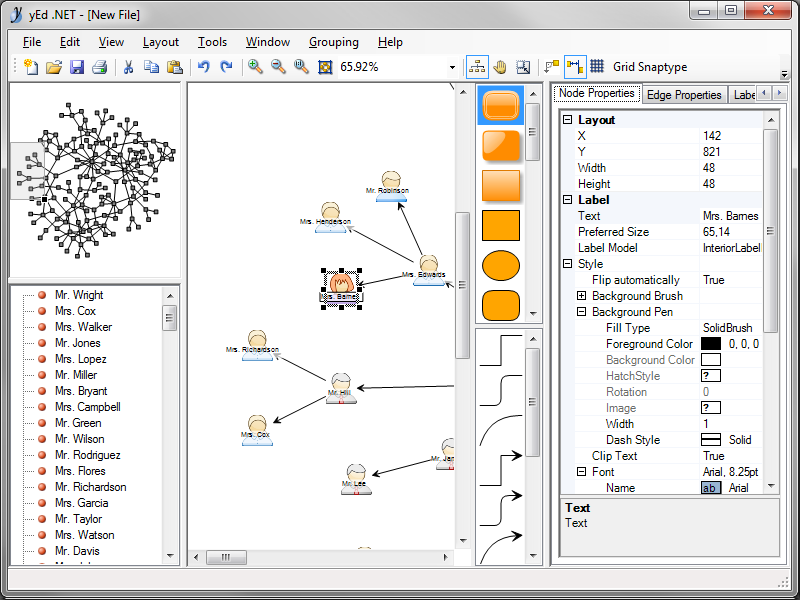The image size is (800, 600).
Task: Pick the flat orange square node style
Action: [501, 225]
